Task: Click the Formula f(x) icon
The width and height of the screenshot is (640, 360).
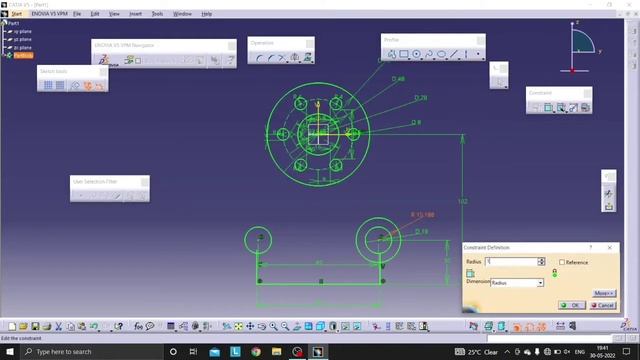Action: [x=138, y=326]
